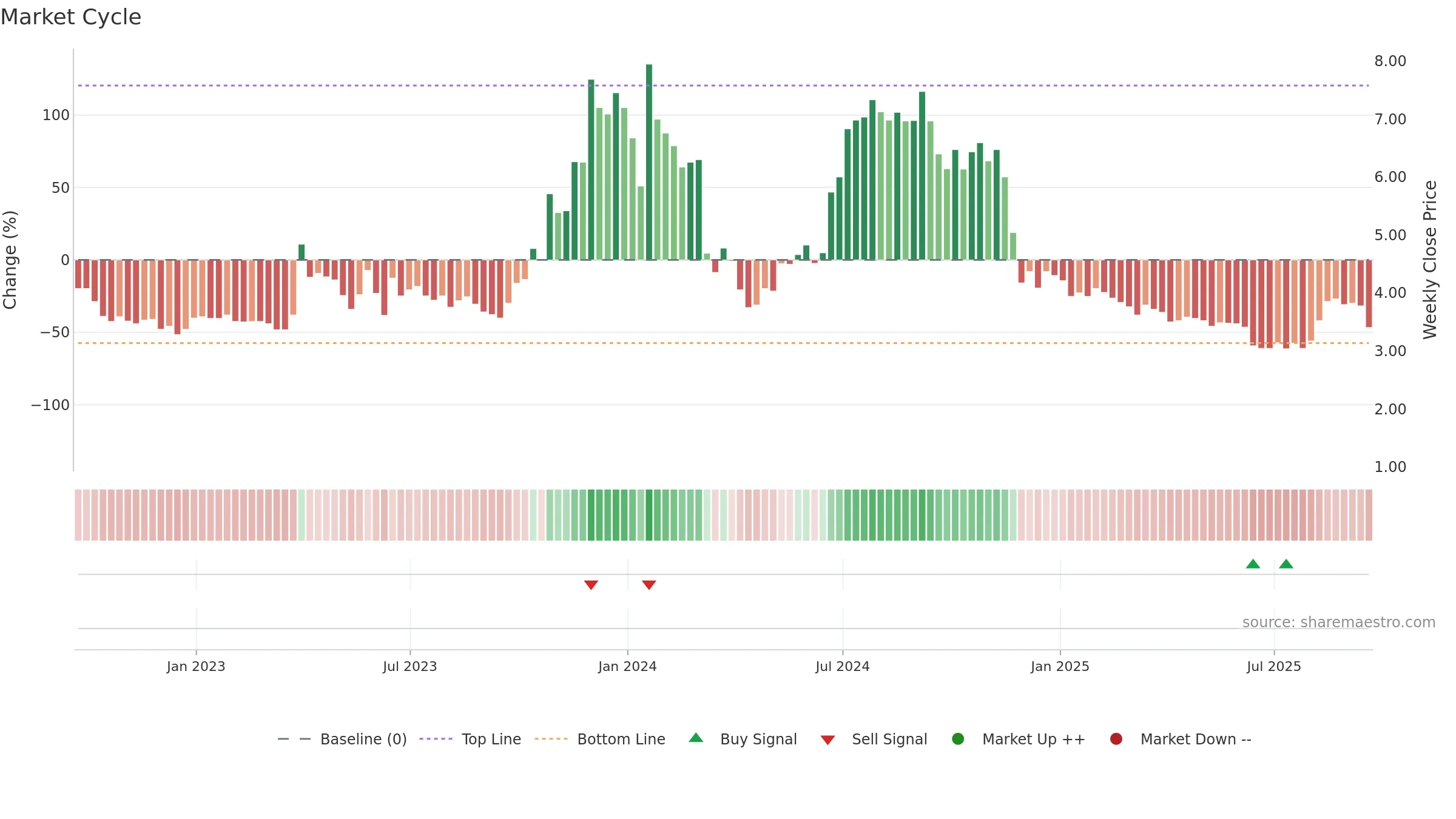Click the −100 change axis value

(x=50, y=405)
